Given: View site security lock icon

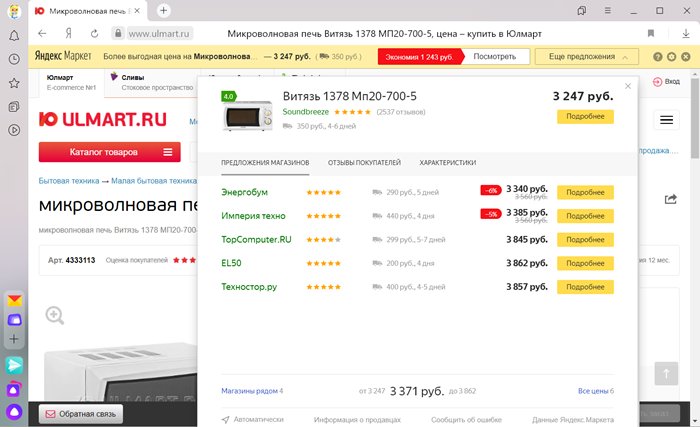Looking at the screenshot, I should coord(118,33).
